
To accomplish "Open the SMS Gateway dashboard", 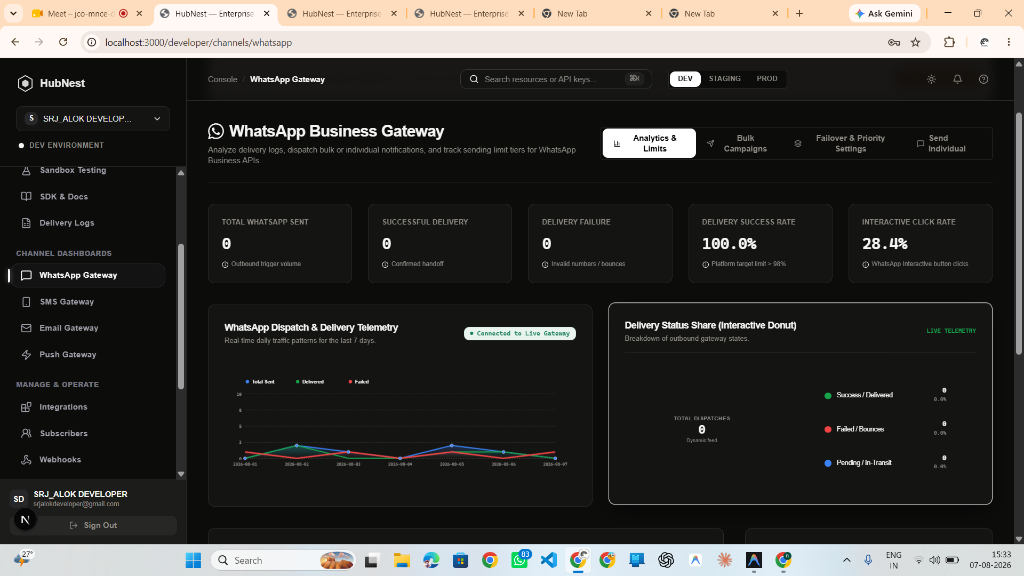I will [66, 302].
